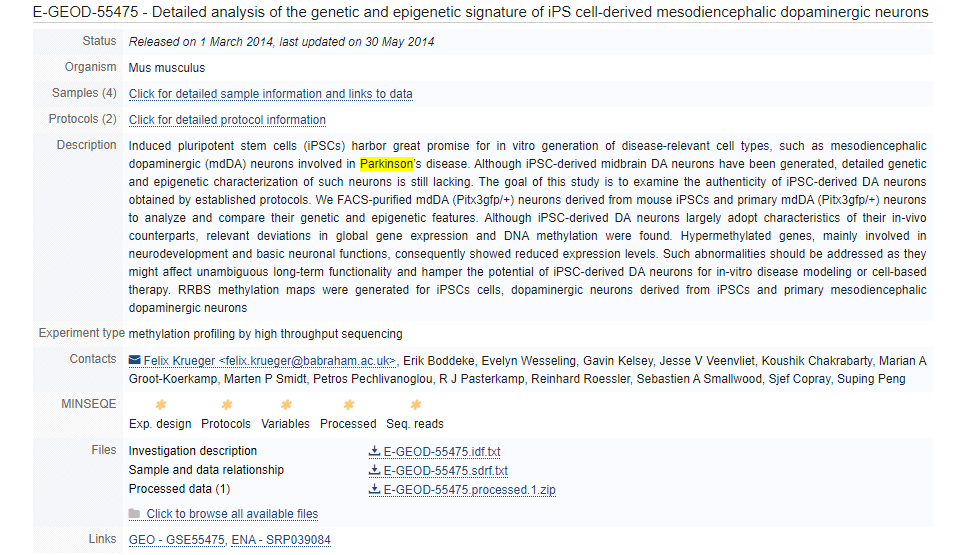Click download icon for the sdrf.txt file

click(374, 470)
